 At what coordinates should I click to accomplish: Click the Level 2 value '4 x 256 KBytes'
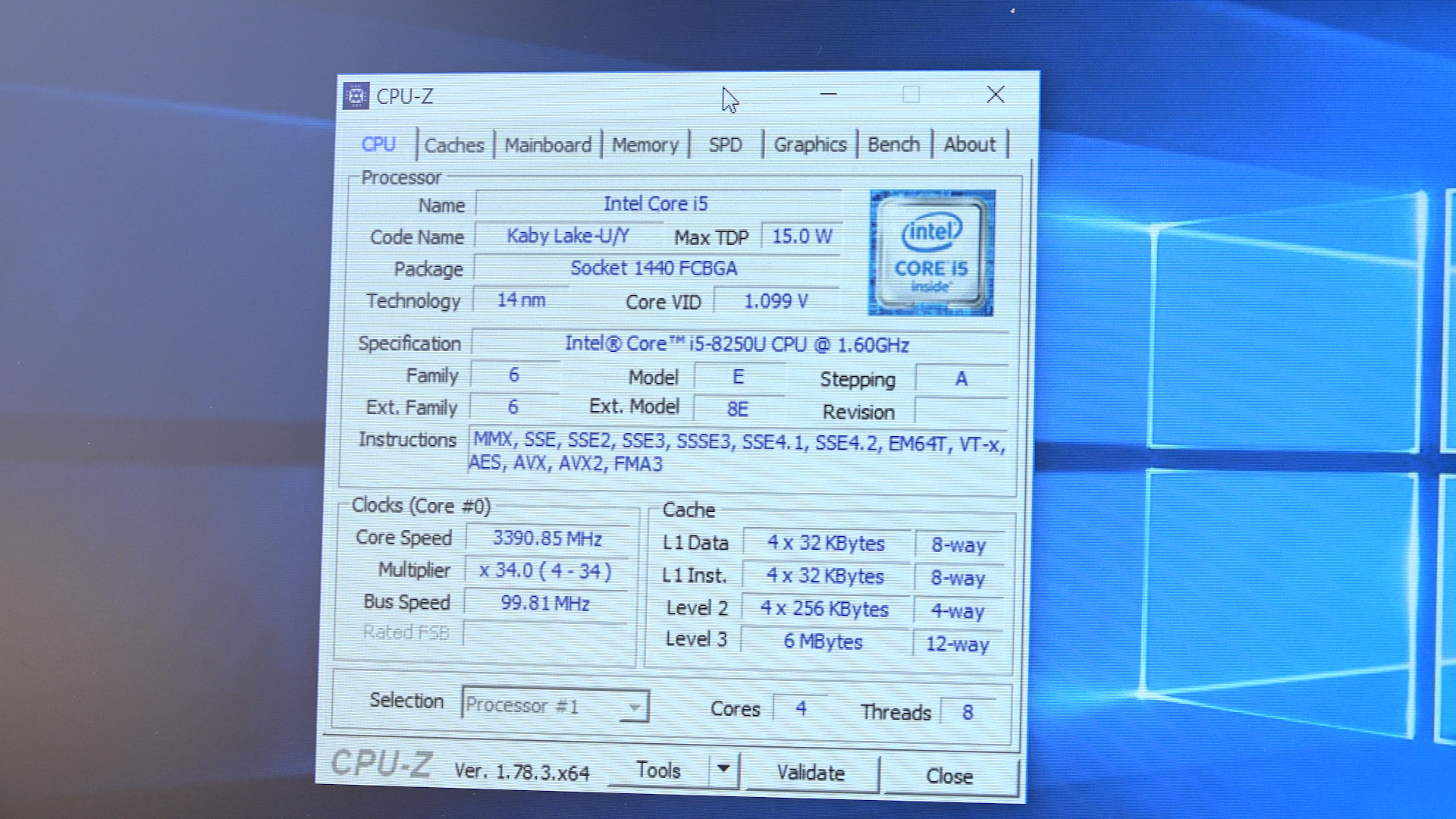pos(824,608)
